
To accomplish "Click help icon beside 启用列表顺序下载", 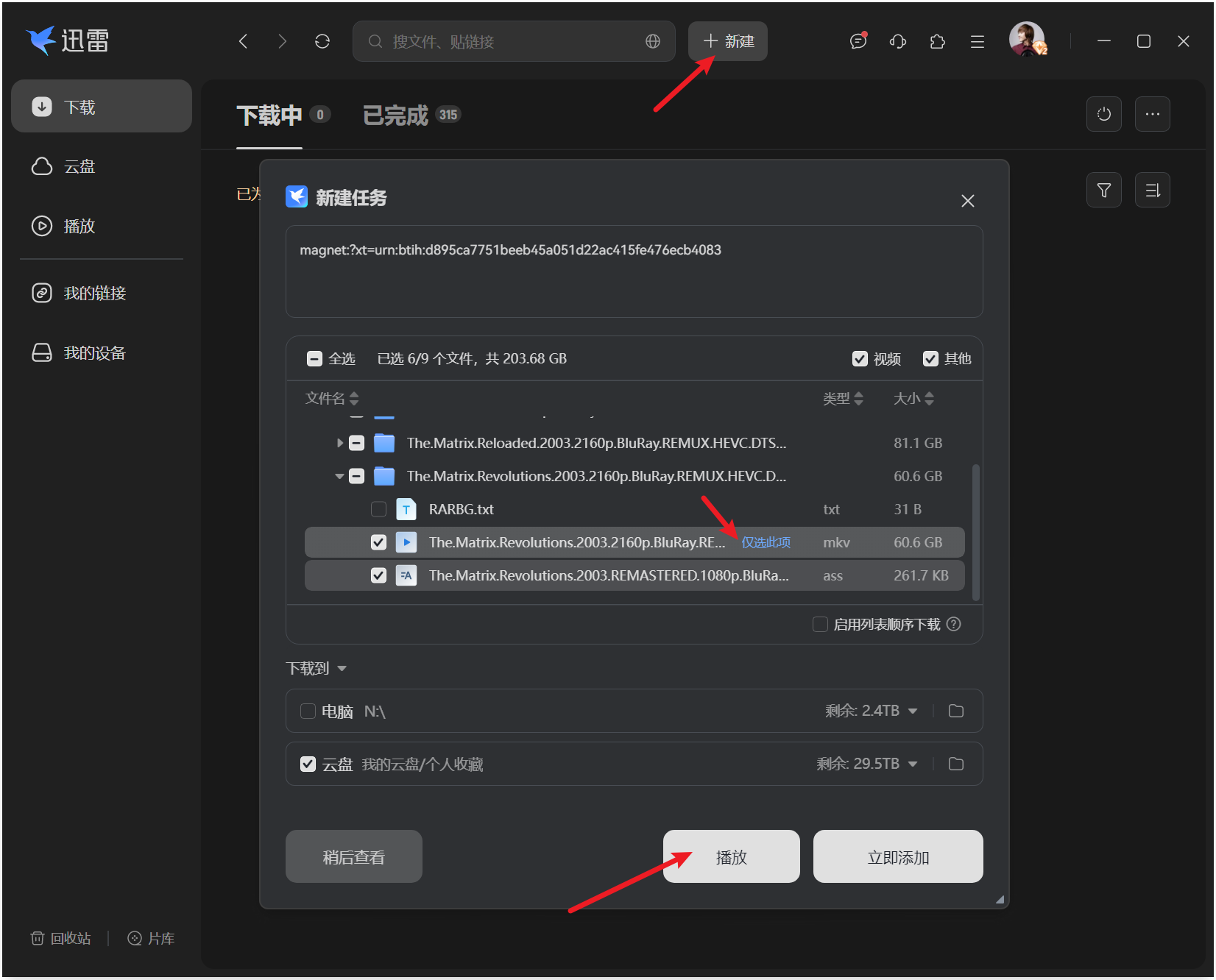I will coord(954,624).
